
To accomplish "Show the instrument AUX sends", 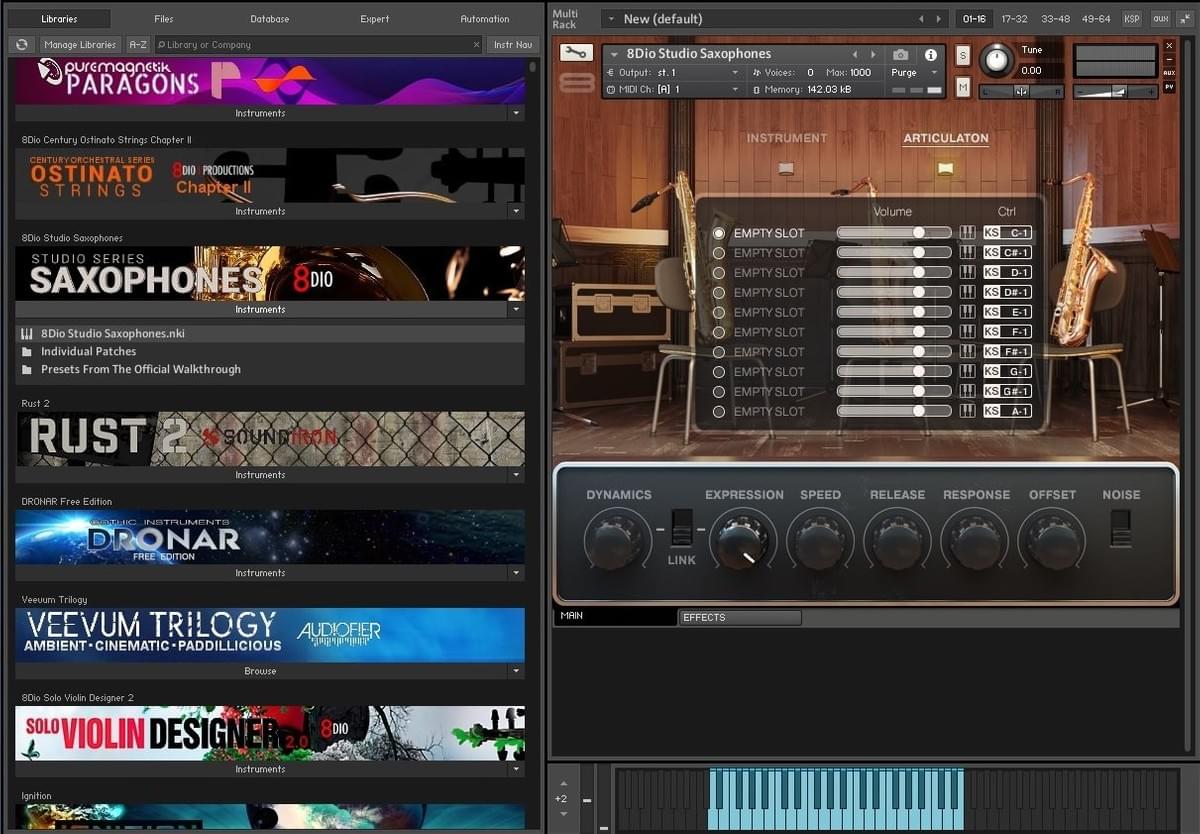I will (x=1169, y=73).
